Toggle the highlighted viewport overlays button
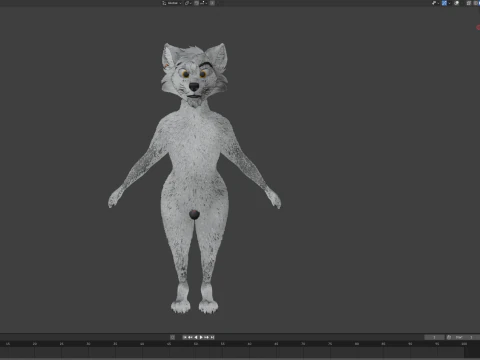This screenshot has height=360, width=480. tap(444, 3)
